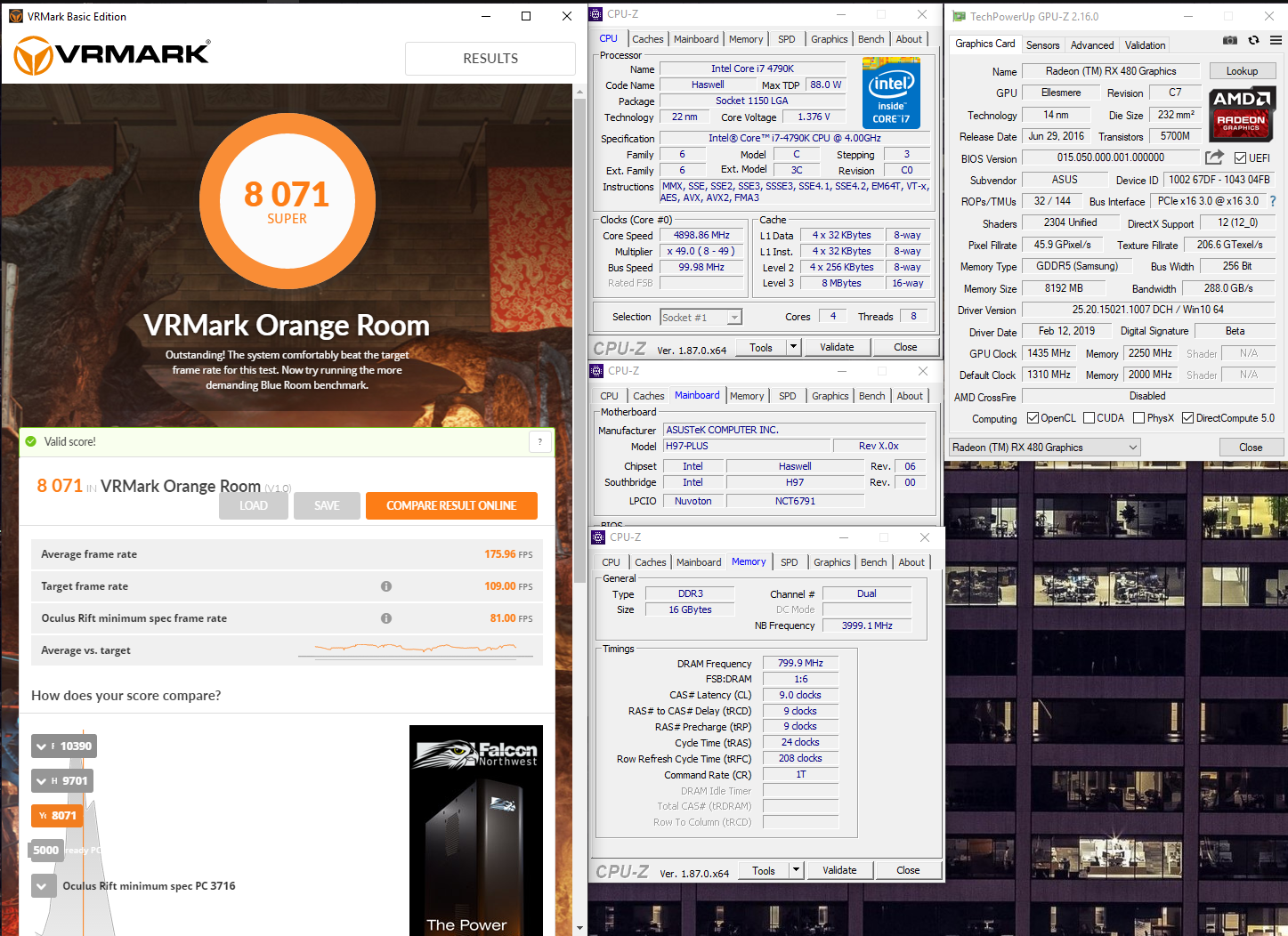Switch to the Advanced tab in GPU-Z
The height and width of the screenshot is (936, 1288).
pos(1092,44)
